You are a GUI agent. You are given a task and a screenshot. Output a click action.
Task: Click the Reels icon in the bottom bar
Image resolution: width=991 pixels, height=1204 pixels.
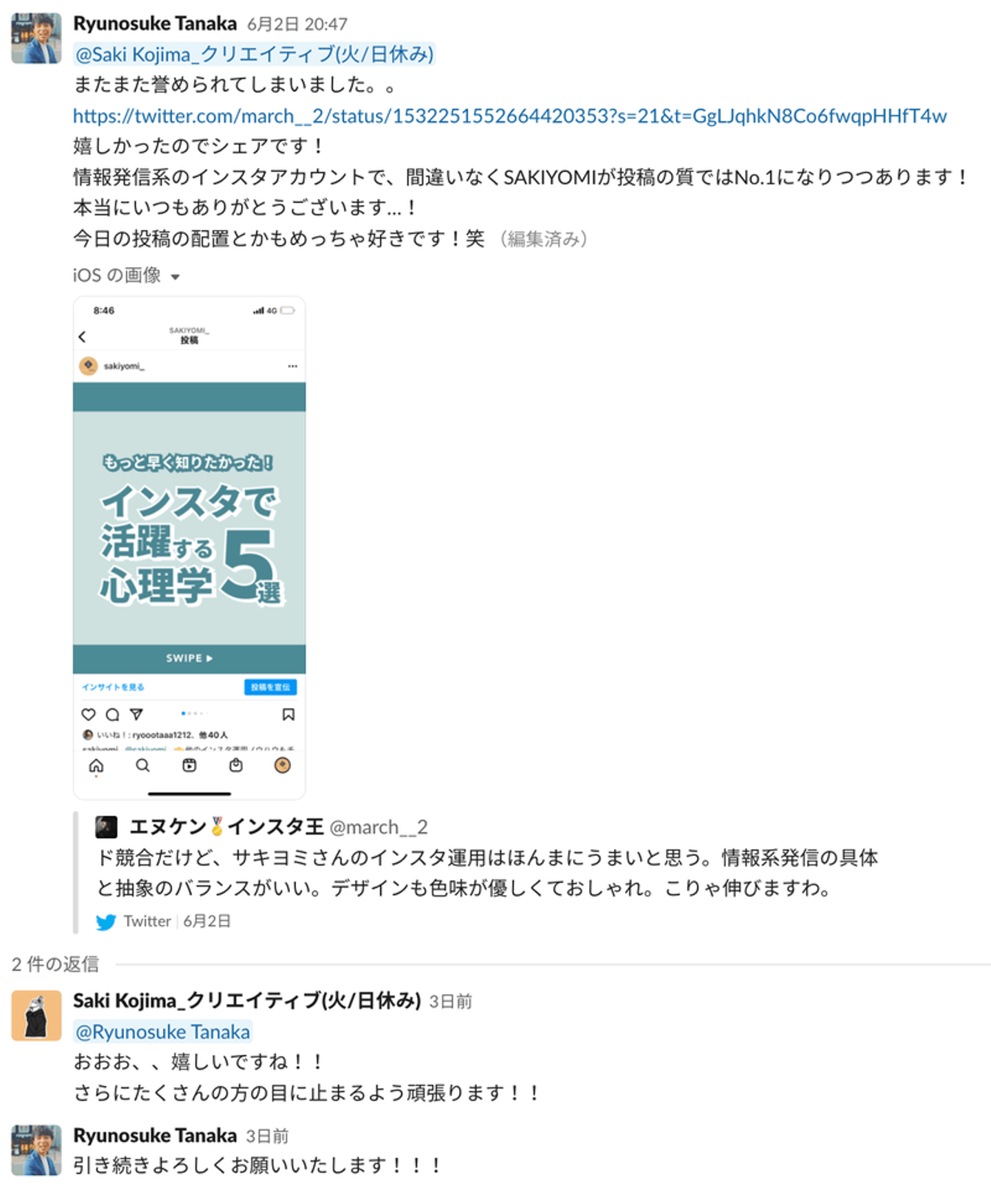coord(189,765)
